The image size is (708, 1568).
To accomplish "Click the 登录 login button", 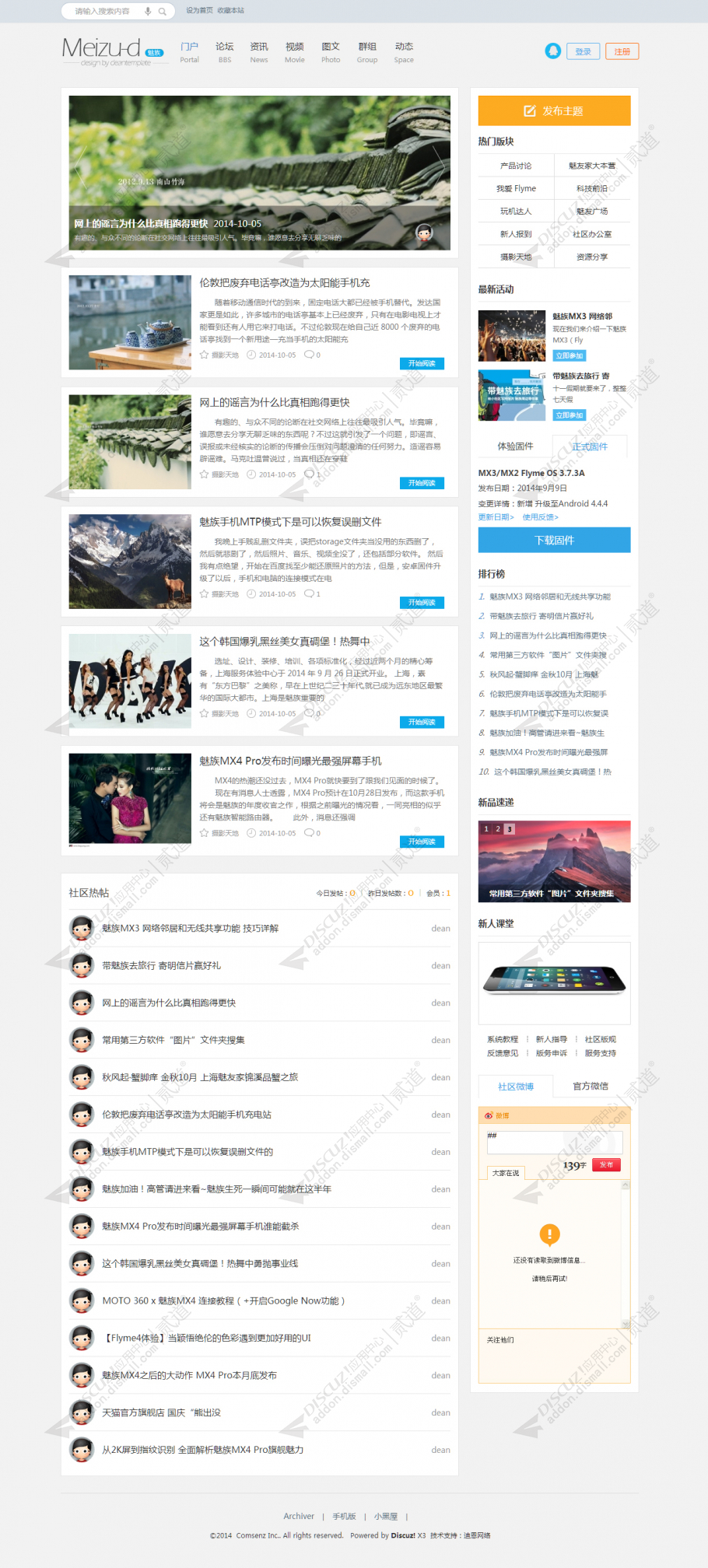I will tap(583, 51).
